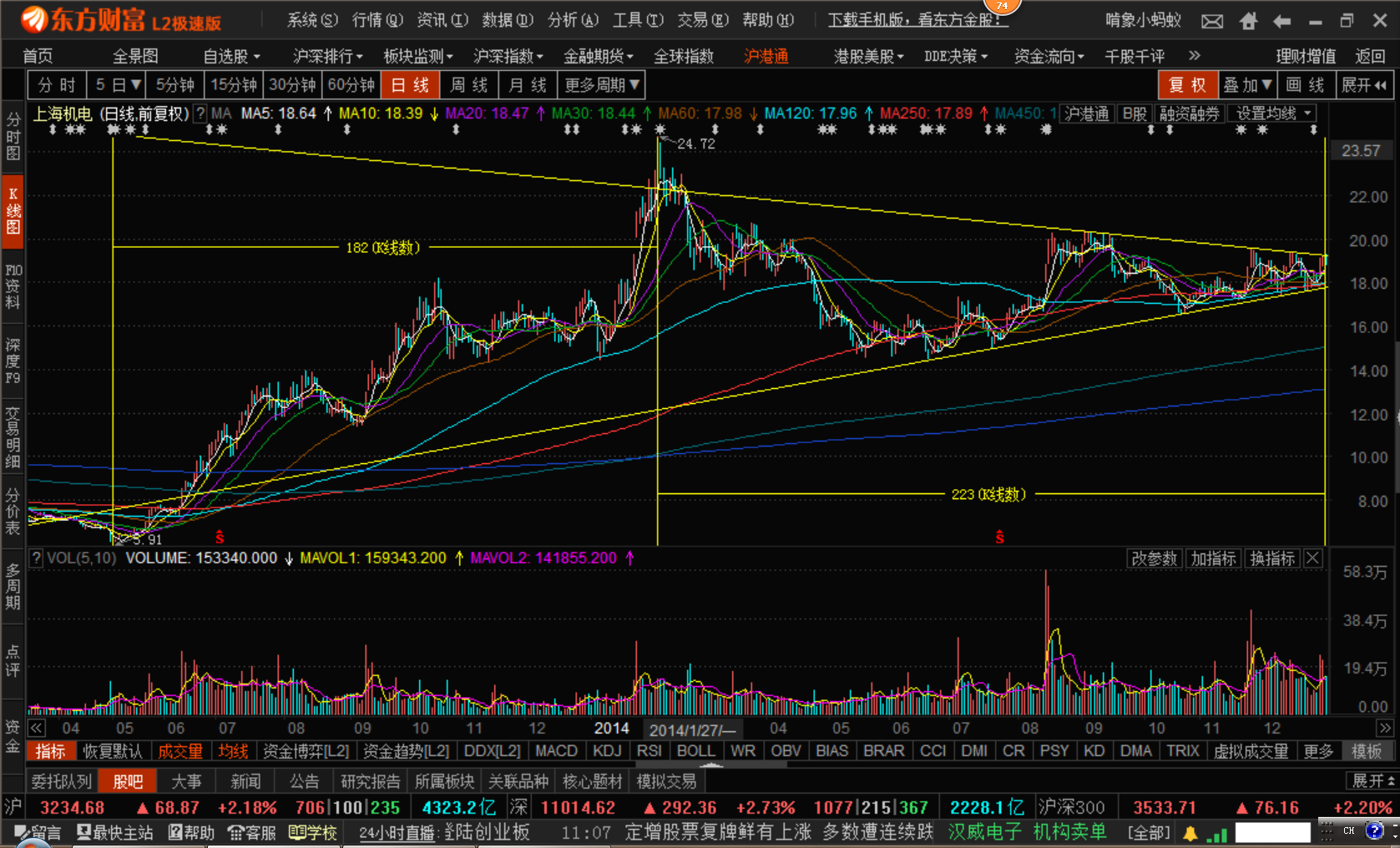Click 恢复默认 button
1400x848 pixels.
[x=113, y=751]
